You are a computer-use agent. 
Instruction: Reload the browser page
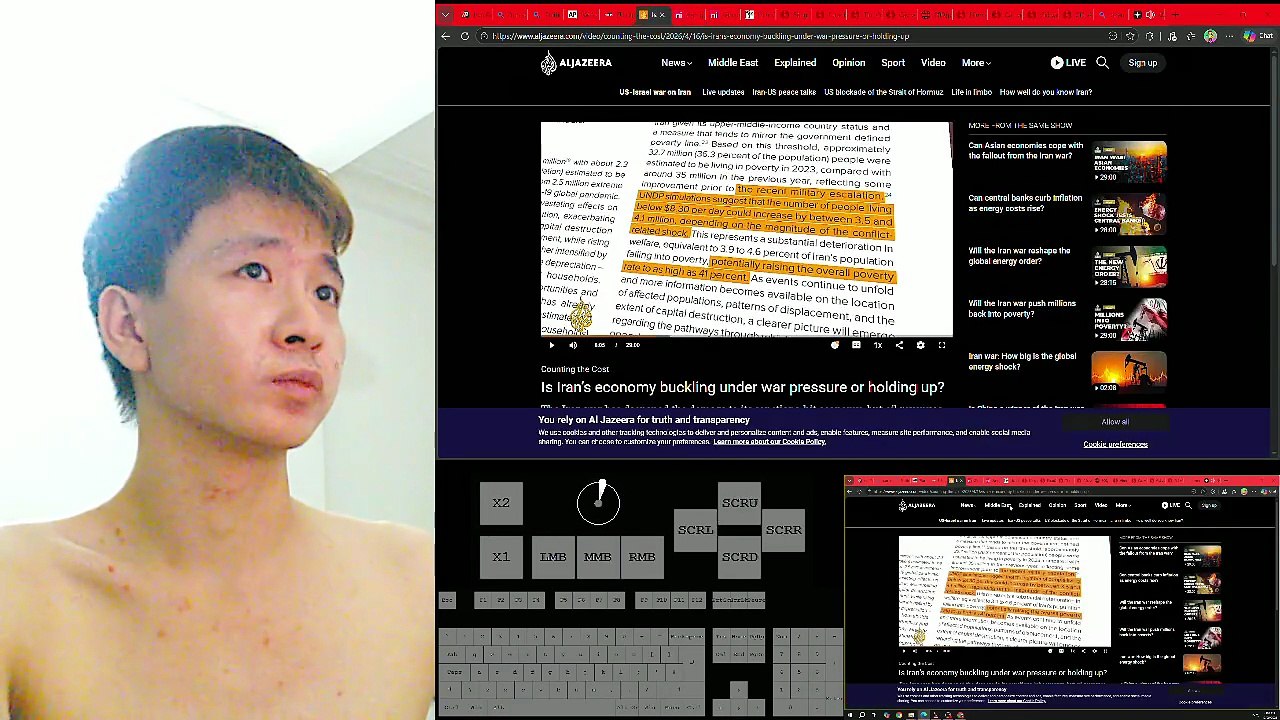[x=465, y=36]
